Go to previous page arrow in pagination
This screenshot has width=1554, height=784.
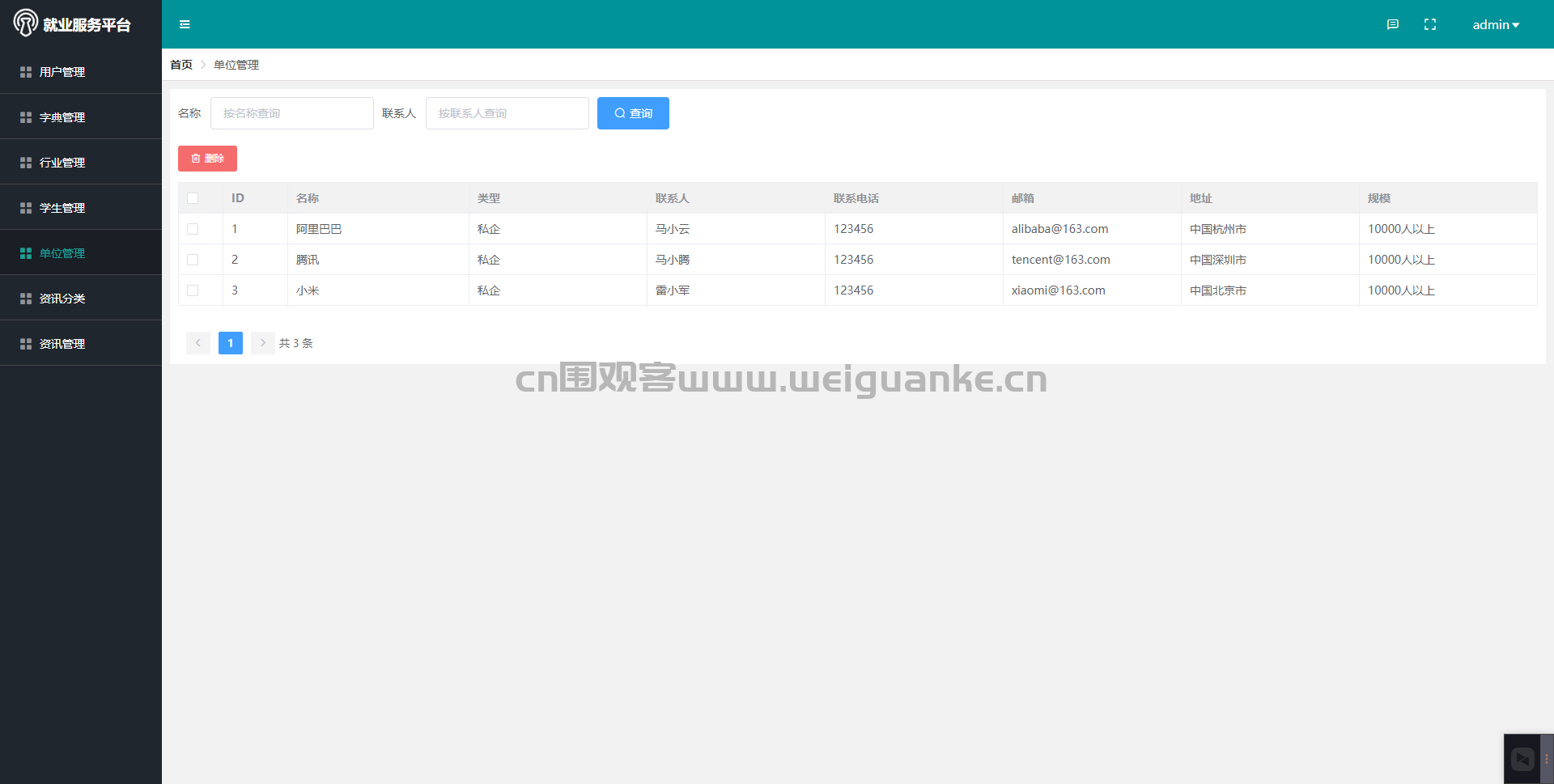(198, 343)
